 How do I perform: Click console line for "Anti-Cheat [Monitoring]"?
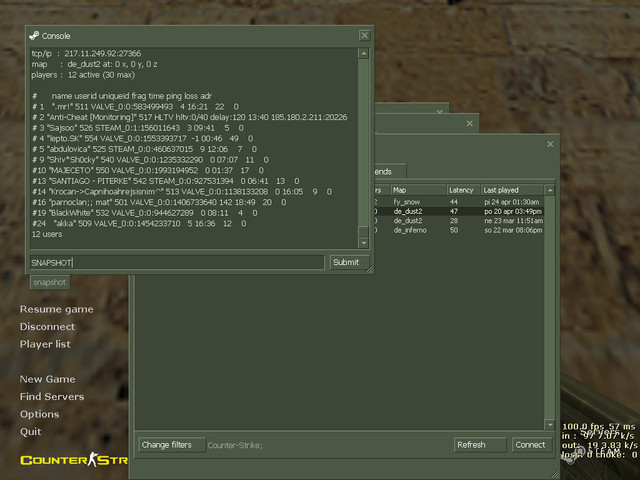[190, 117]
